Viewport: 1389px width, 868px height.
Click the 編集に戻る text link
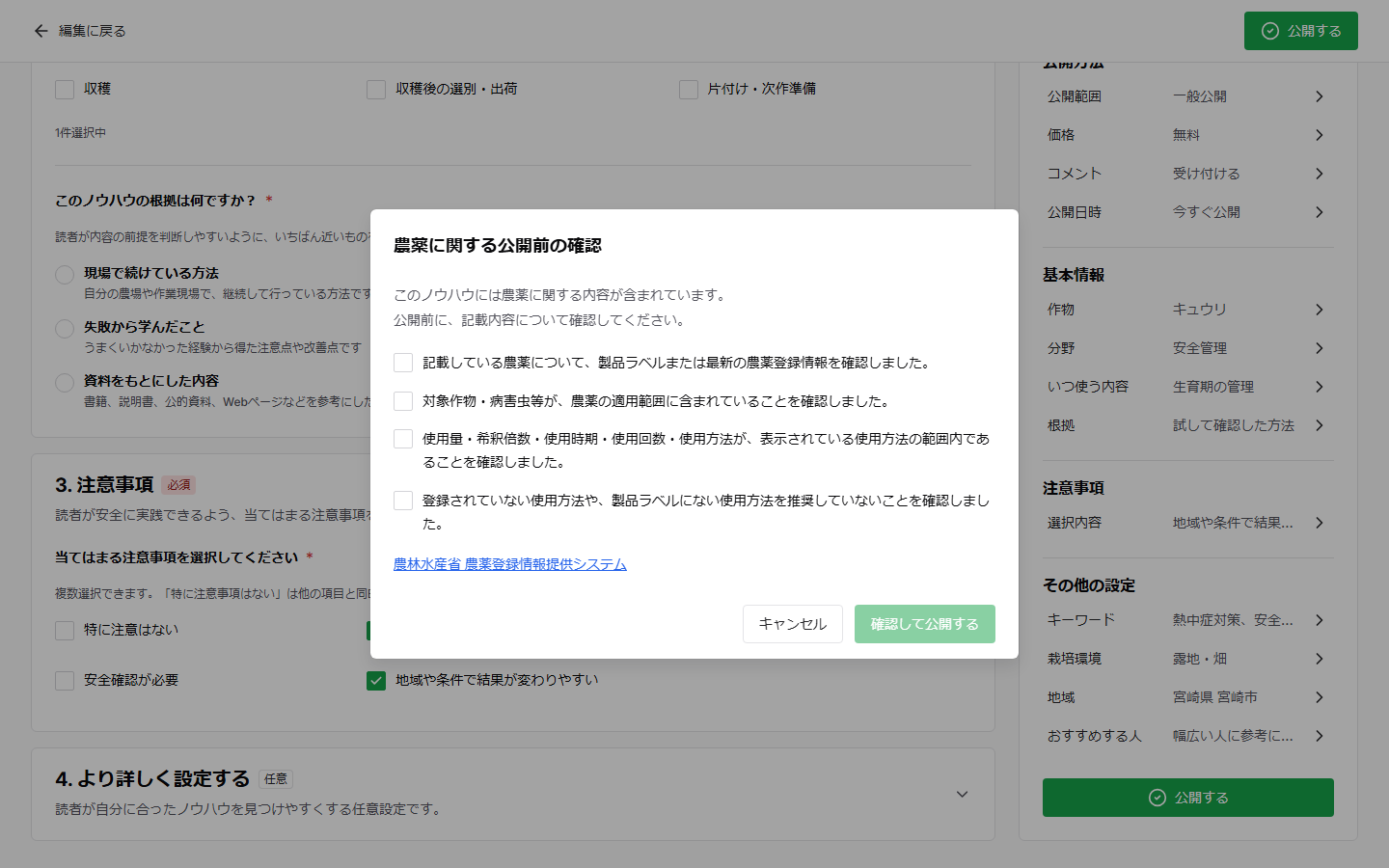(93, 31)
